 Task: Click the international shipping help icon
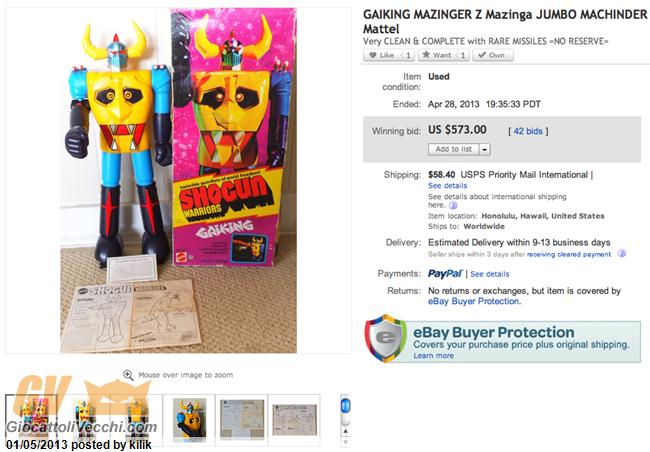[453, 205]
